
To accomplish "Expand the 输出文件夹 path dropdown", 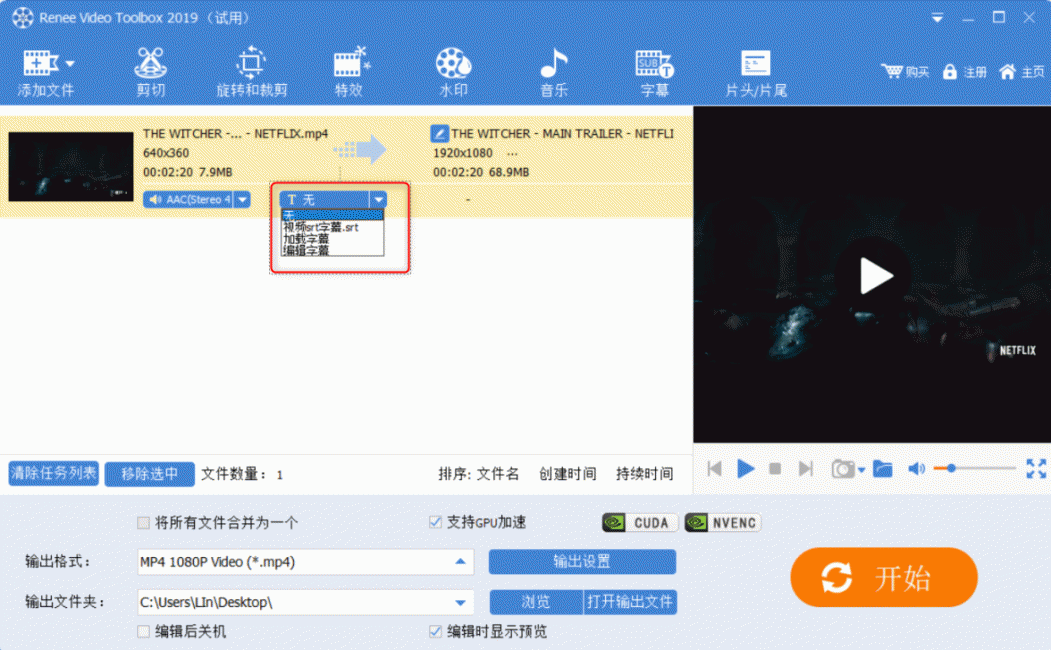I will coord(460,602).
